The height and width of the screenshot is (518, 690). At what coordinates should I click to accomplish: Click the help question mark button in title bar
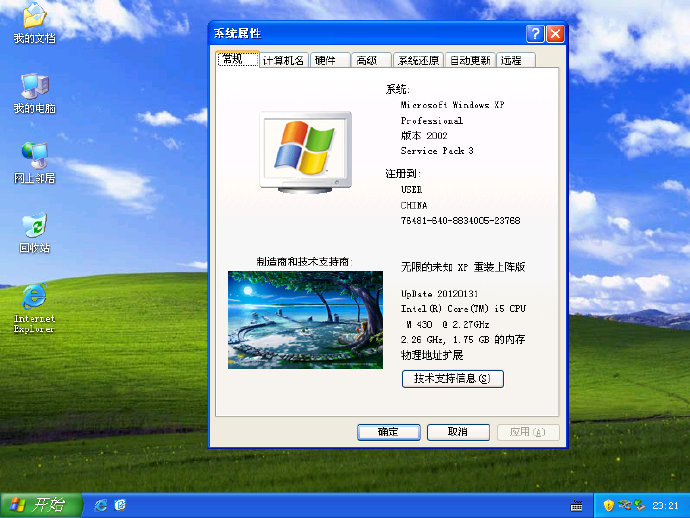coord(535,34)
